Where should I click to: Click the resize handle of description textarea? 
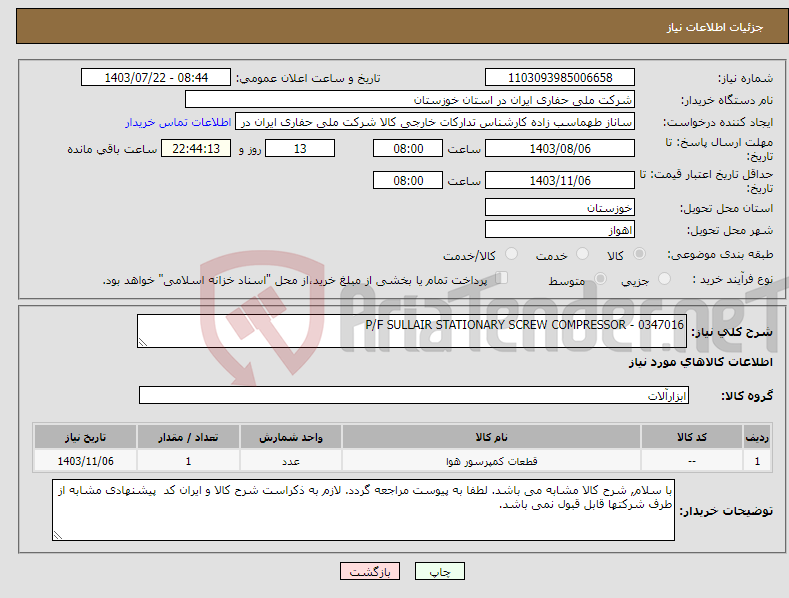[x=143, y=342]
